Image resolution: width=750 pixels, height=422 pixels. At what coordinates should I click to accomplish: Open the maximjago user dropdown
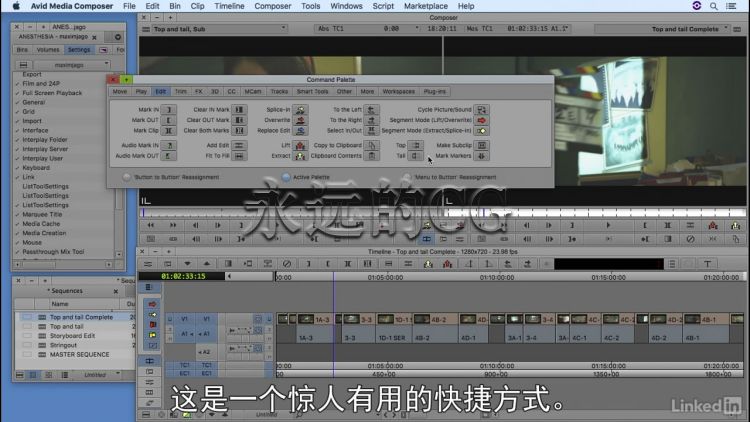72,65
